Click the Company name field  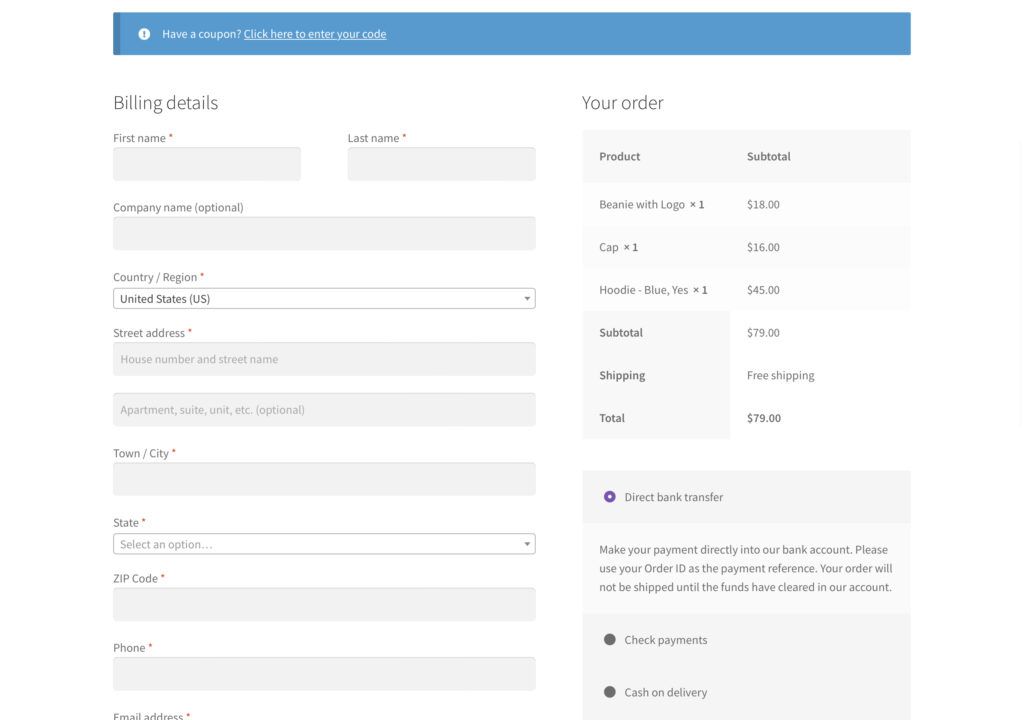point(324,233)
